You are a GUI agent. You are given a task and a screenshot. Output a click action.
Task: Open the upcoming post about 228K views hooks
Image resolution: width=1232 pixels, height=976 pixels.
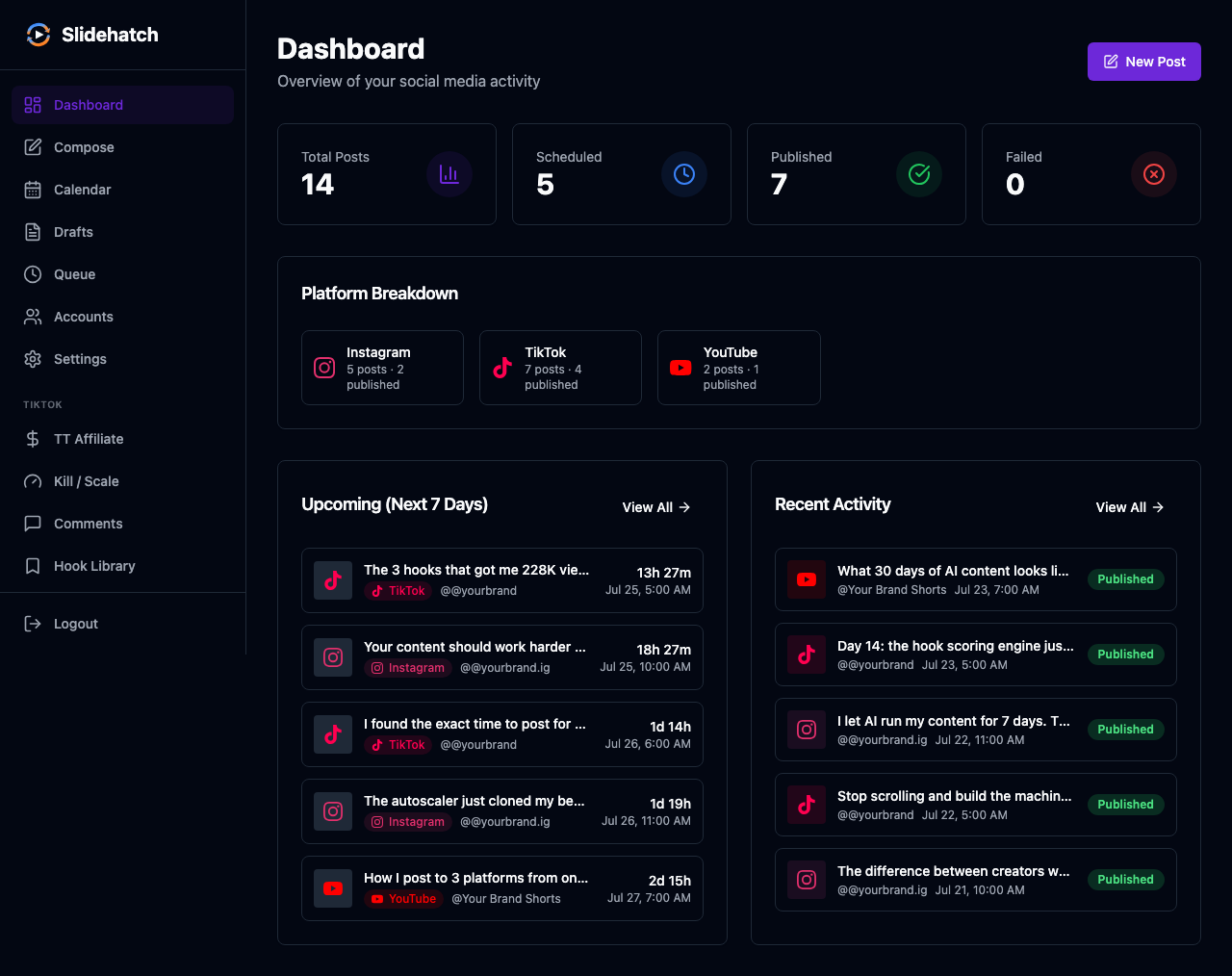pyautogui.click(x=502, y=580)
